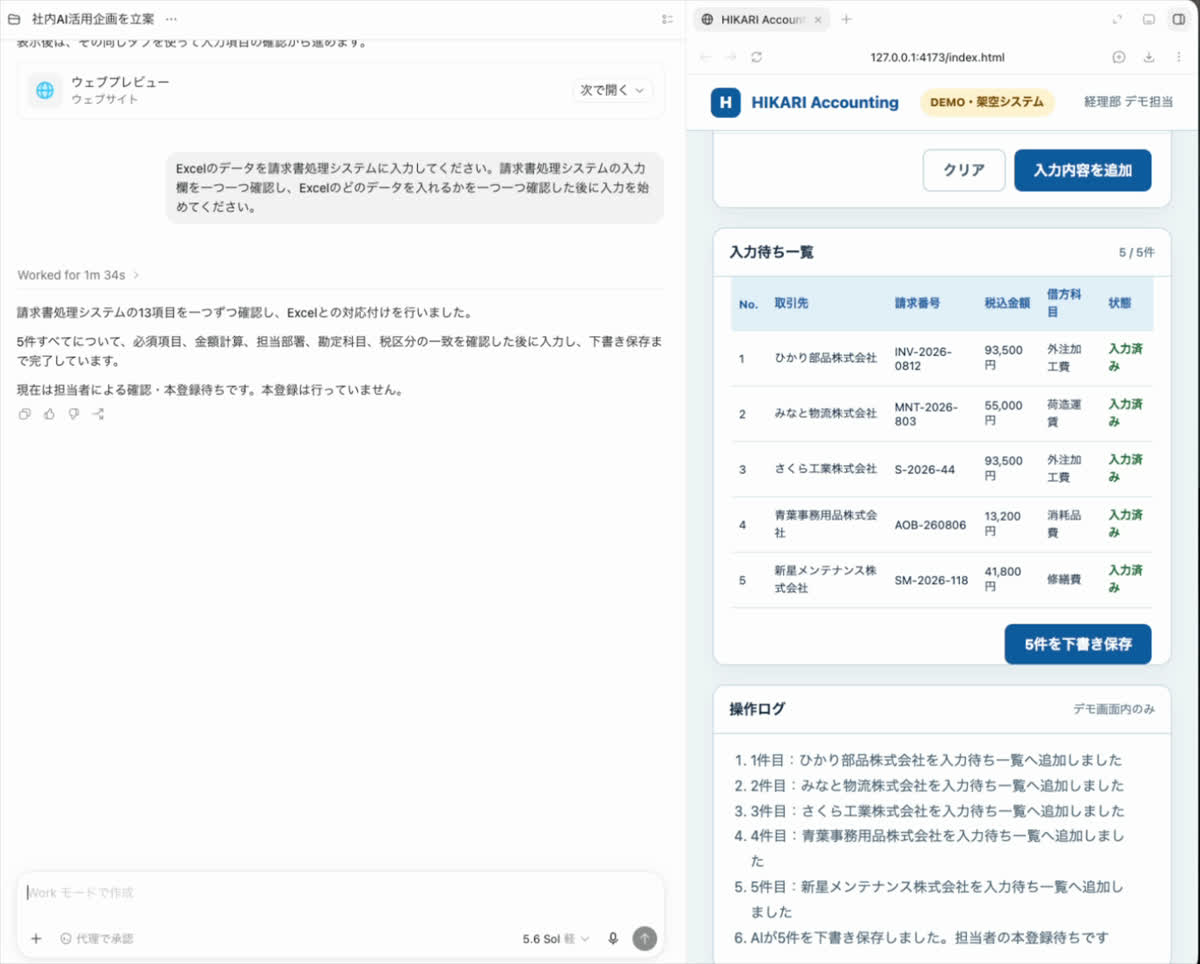Click invoice number AOB-260806

[930, 525]
